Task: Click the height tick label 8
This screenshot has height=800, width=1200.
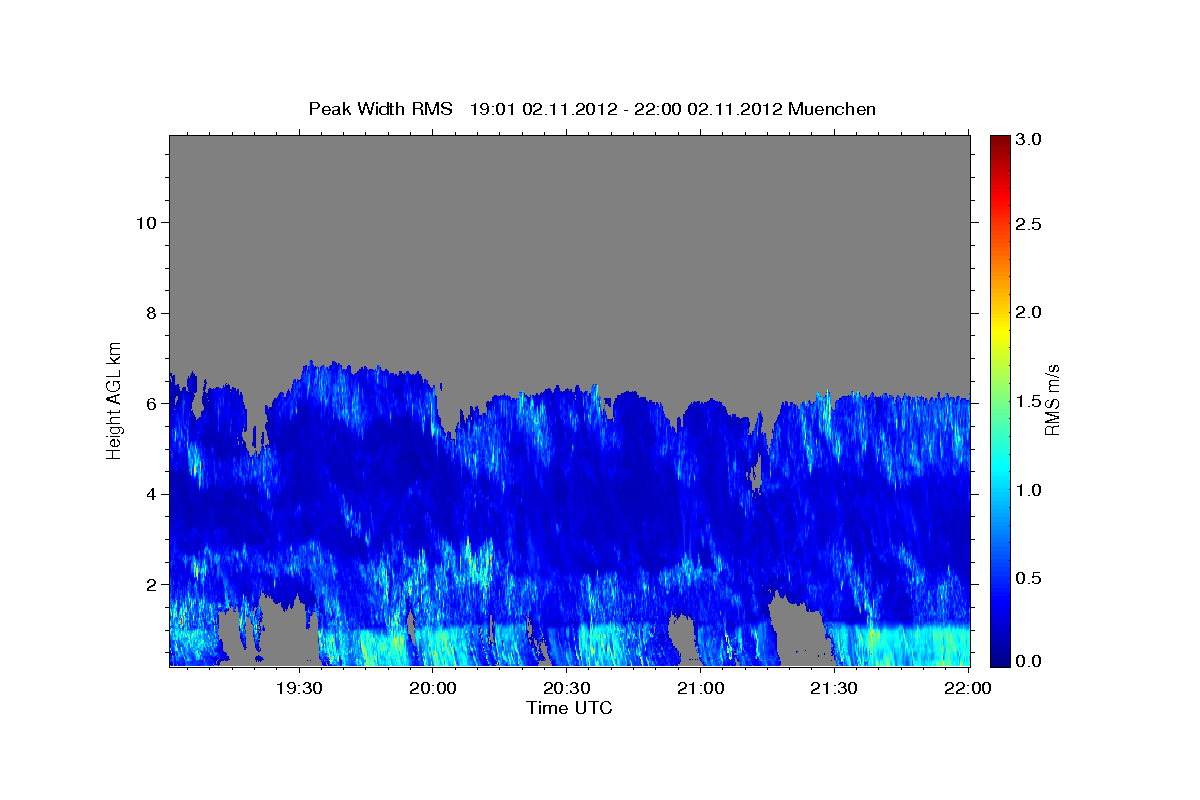Action: (x=151, y=313)
